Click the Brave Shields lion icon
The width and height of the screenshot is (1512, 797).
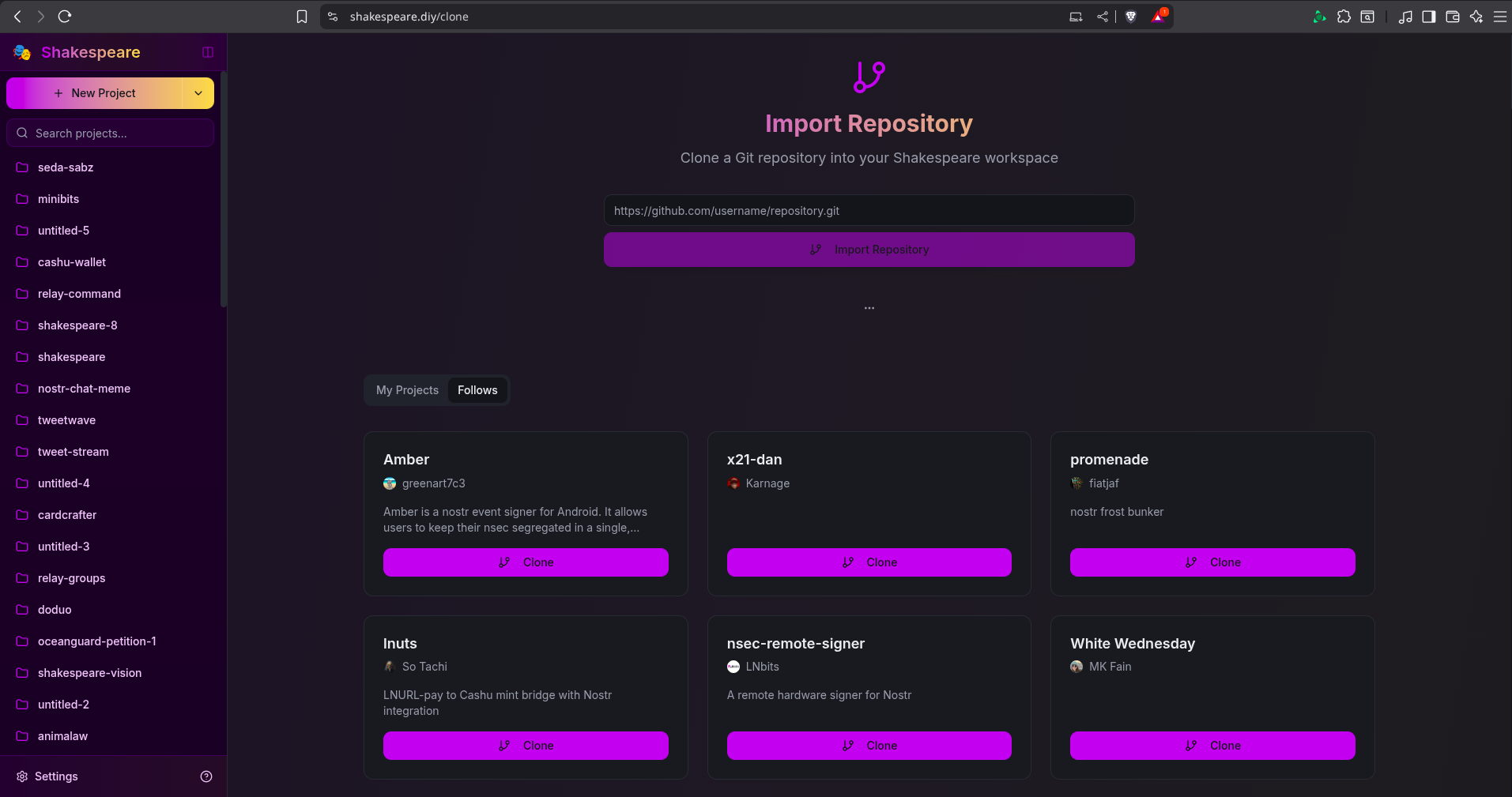click(x=1131, y=17)
